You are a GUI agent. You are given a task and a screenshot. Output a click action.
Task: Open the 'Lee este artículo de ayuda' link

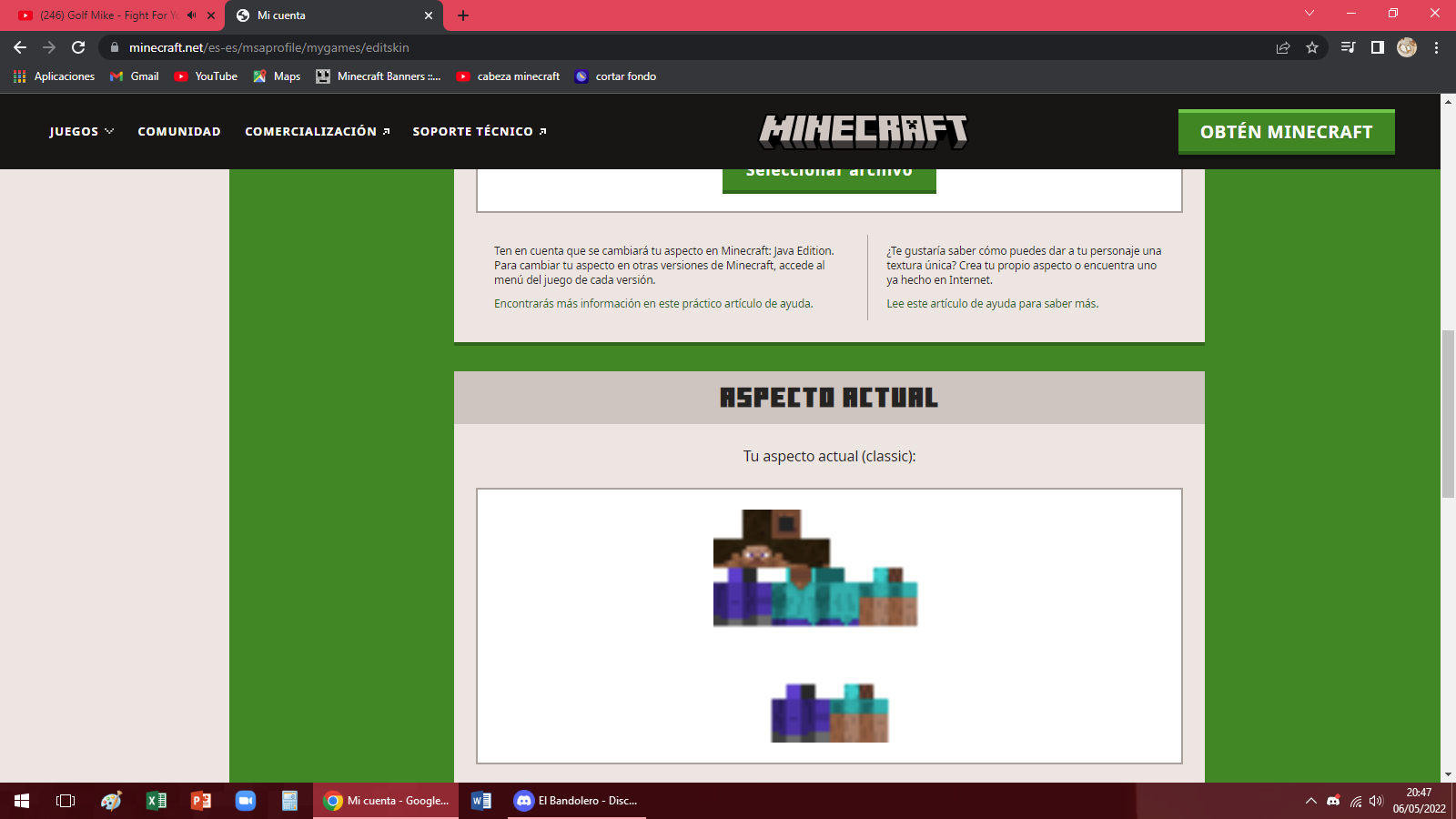(992, 304)
